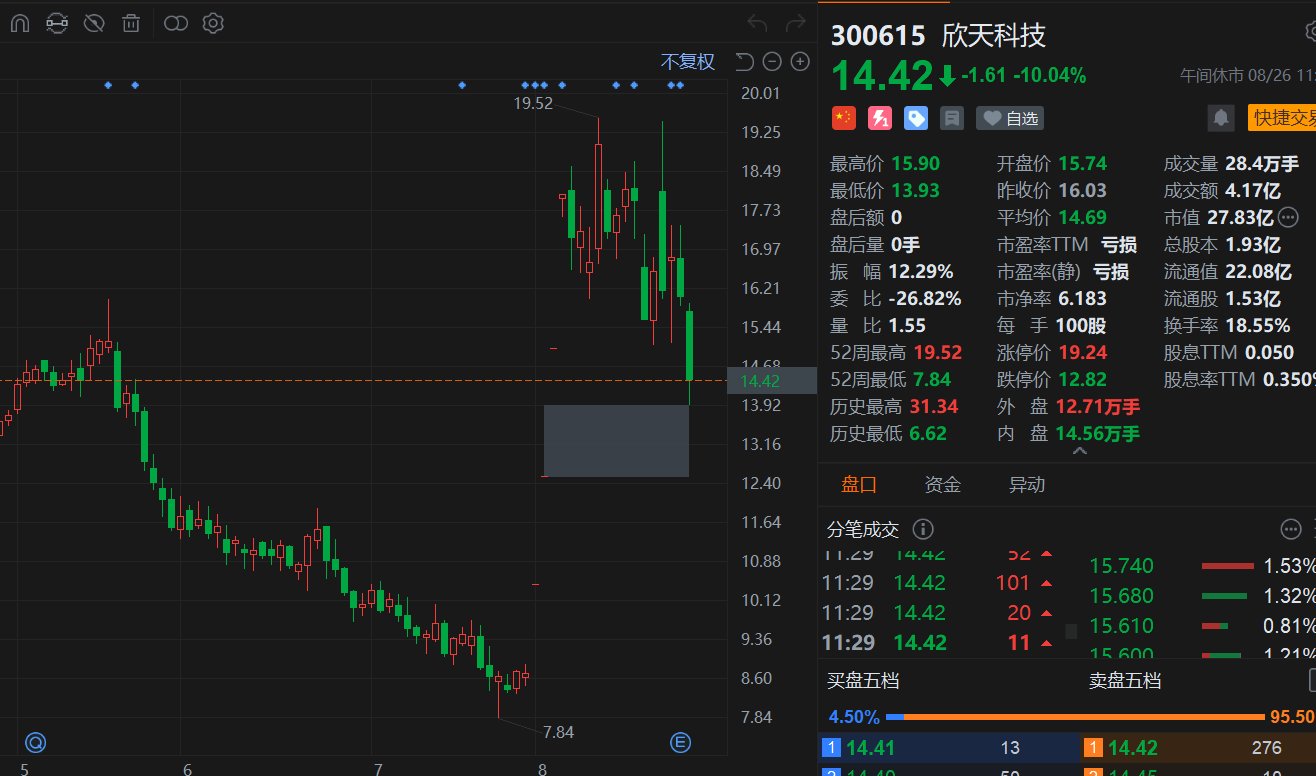Click the 历史最高 31.34 value
The width and height of the screenshot is (1316, 776).
(935, 406)
